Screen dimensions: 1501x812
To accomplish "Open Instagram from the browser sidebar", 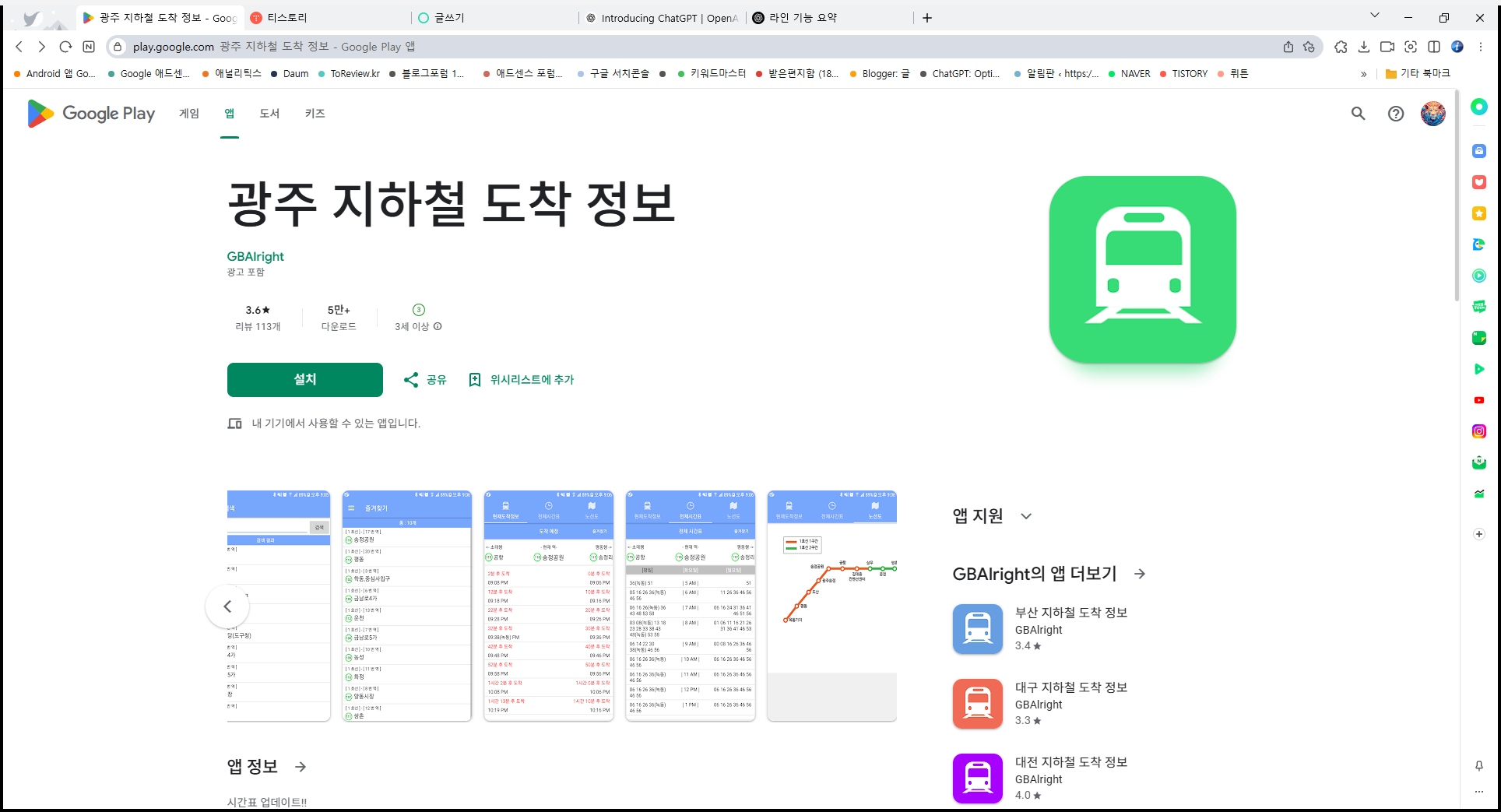I will click(1478, 431).
